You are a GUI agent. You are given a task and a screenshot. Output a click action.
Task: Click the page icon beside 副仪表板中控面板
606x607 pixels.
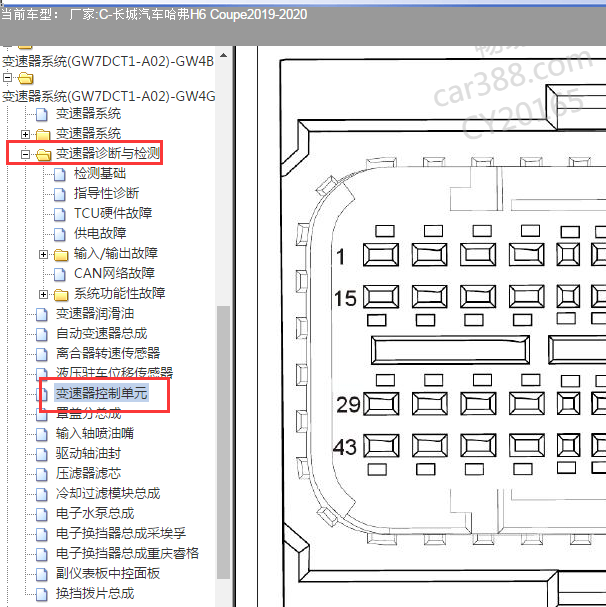pyautogui.click(x=41, y=574)
